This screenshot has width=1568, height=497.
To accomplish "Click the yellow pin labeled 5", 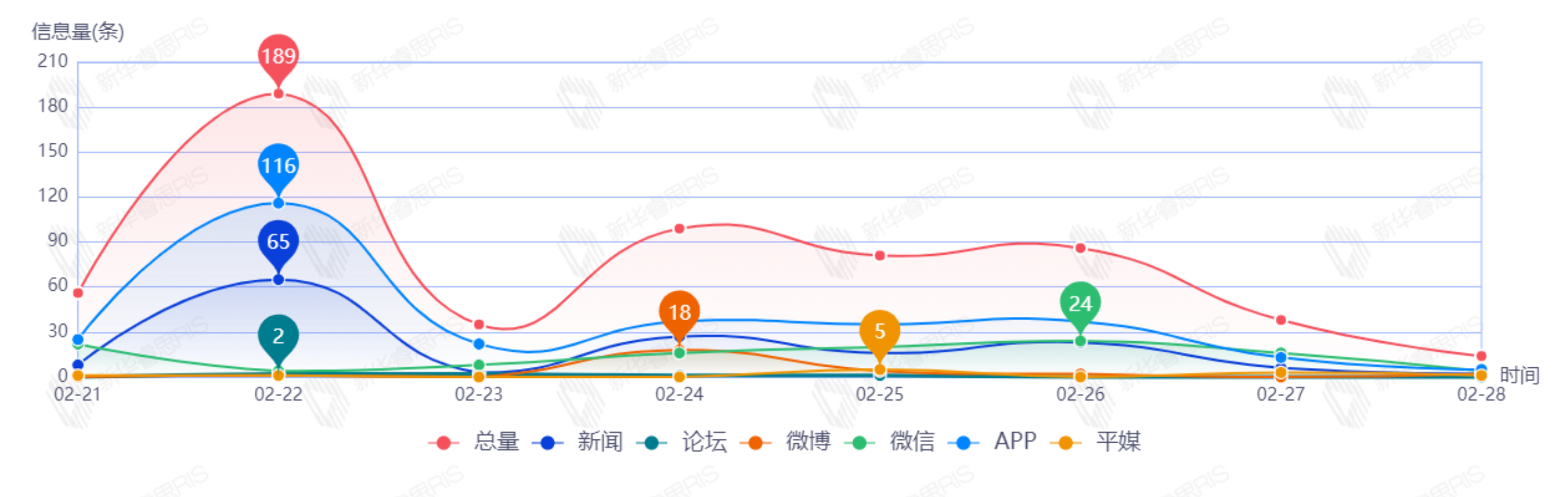I will (879, 331).
